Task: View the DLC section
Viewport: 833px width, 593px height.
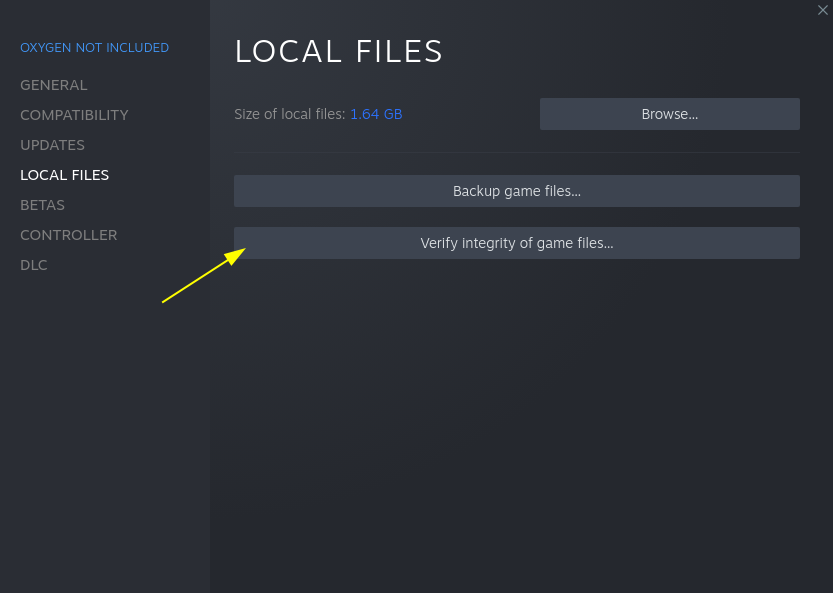Action: tap(34, 265)
